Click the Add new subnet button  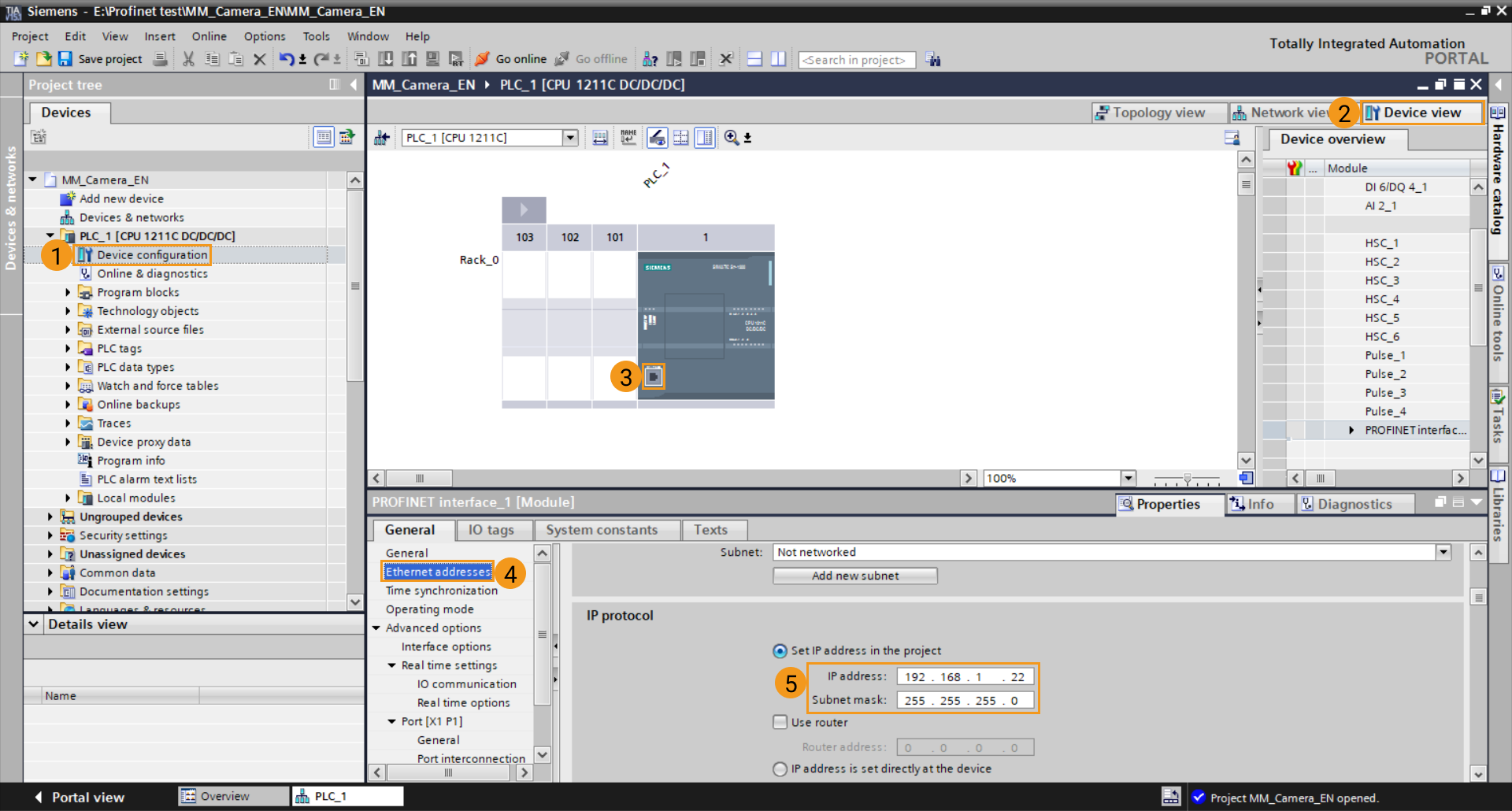tap(854, 576)
